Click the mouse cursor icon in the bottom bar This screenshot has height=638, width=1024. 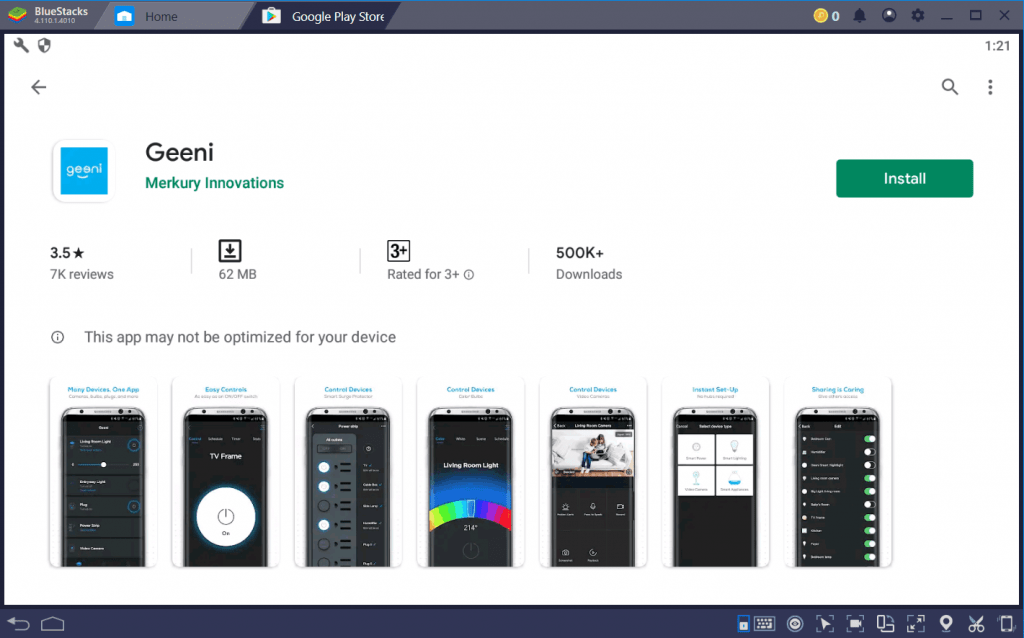[x=825, y=624]
